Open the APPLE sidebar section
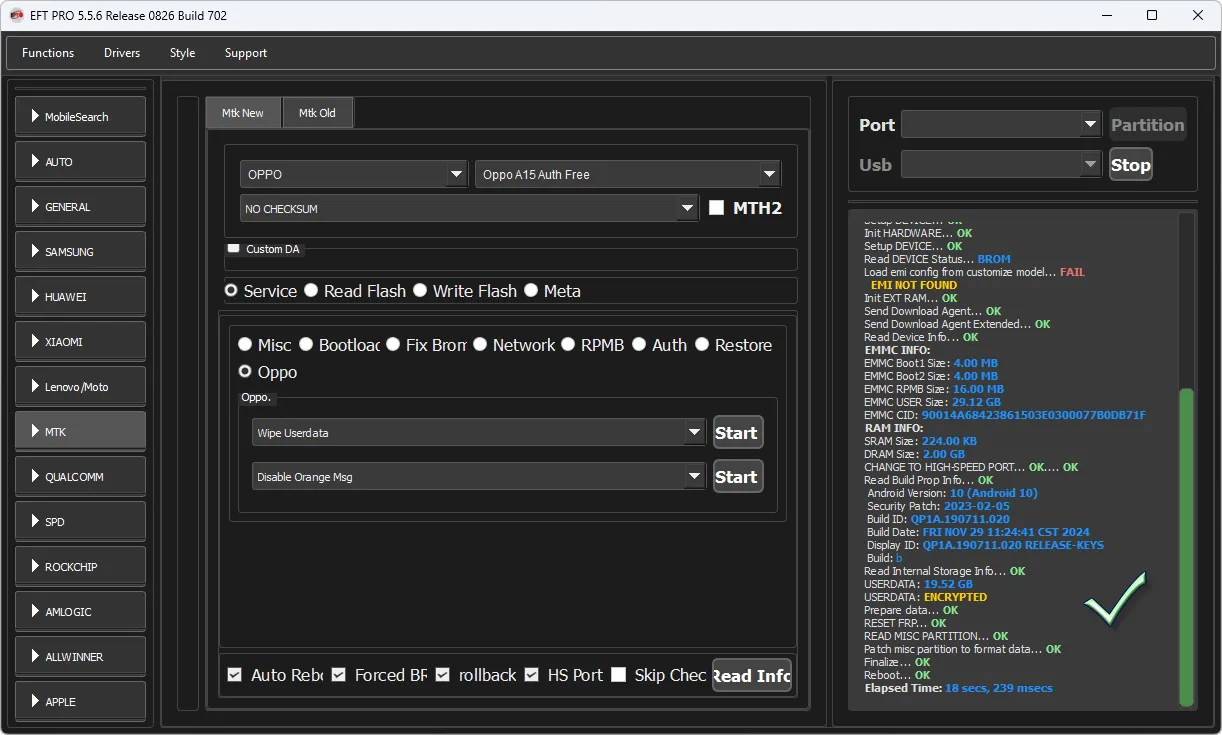1222x735 pixels. click(80, 702)
